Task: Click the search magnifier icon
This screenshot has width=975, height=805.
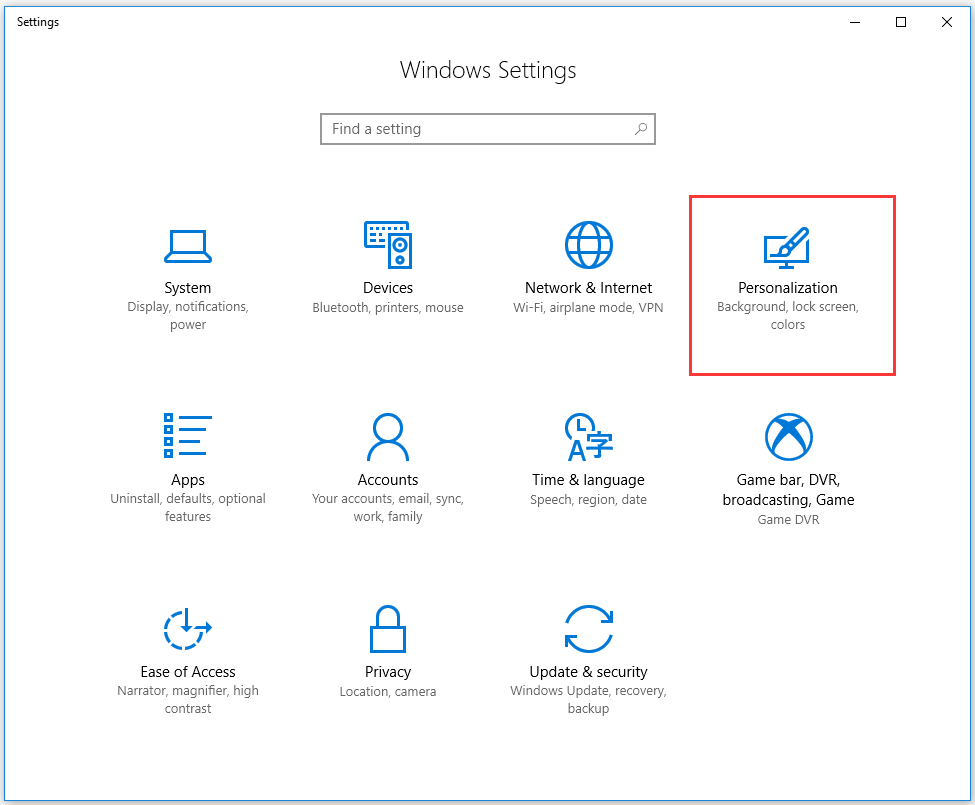Action: 640,129
